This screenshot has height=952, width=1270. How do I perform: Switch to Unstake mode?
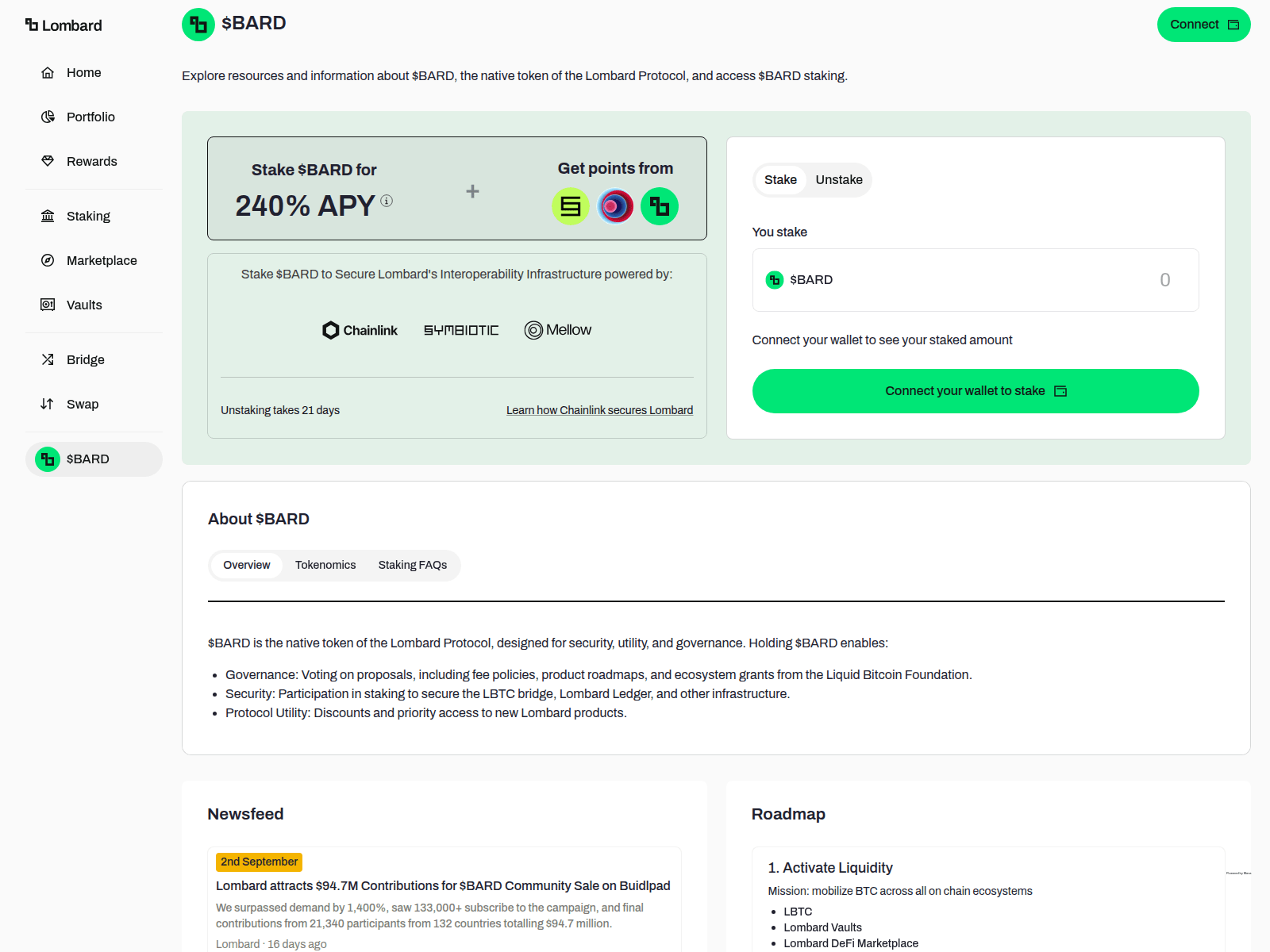tap(839, 180)
